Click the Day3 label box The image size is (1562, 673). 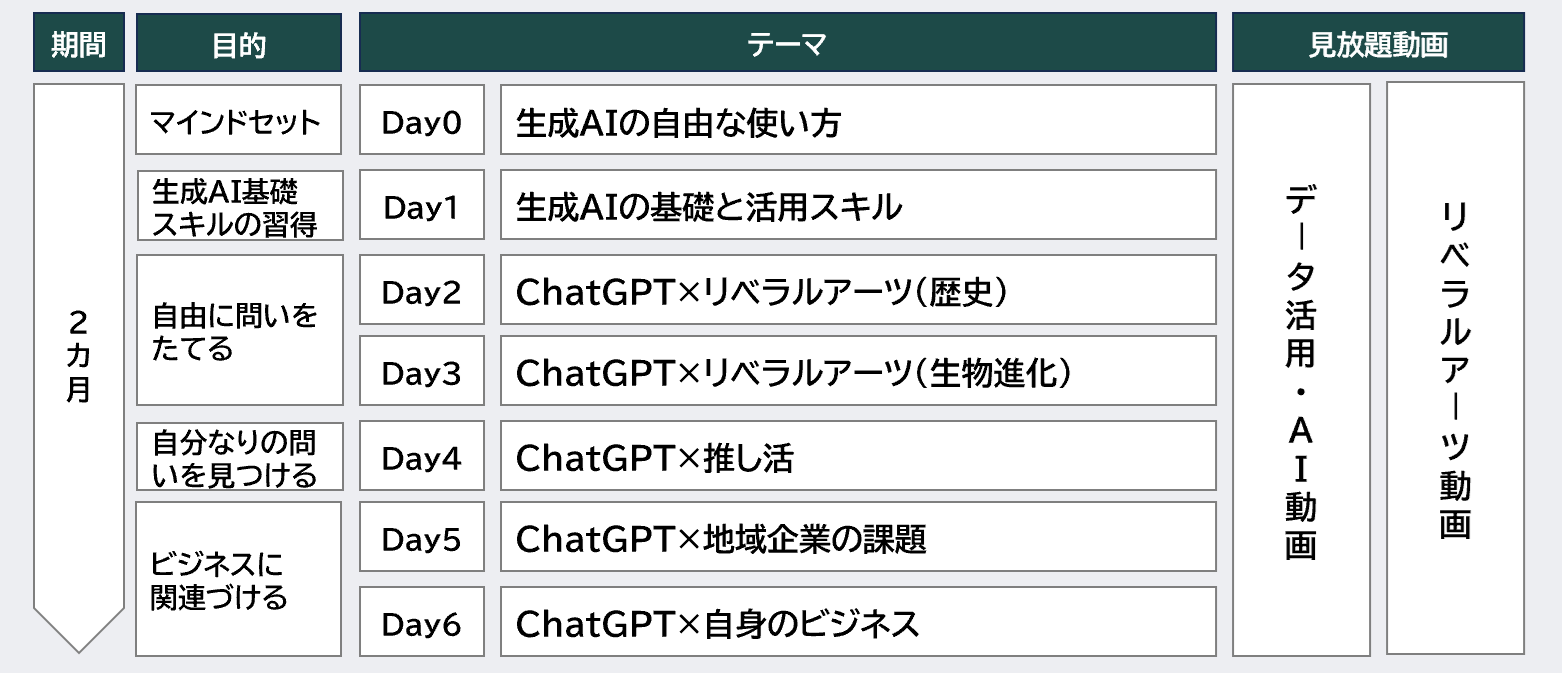pyautogui.click(x=421, y=372)
